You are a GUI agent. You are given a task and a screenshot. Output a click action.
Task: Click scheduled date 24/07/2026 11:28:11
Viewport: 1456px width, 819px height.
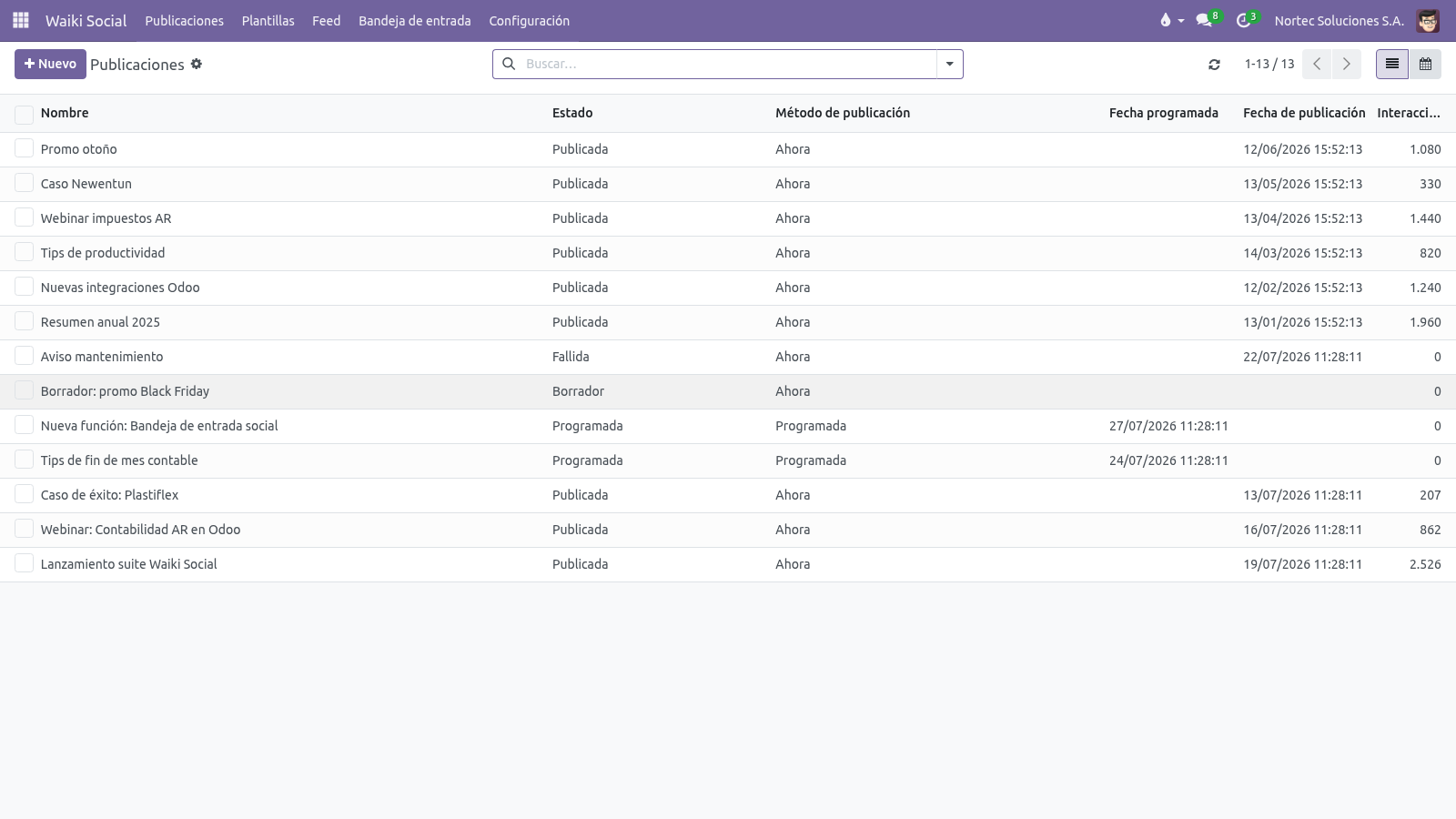click(1168, 460)
